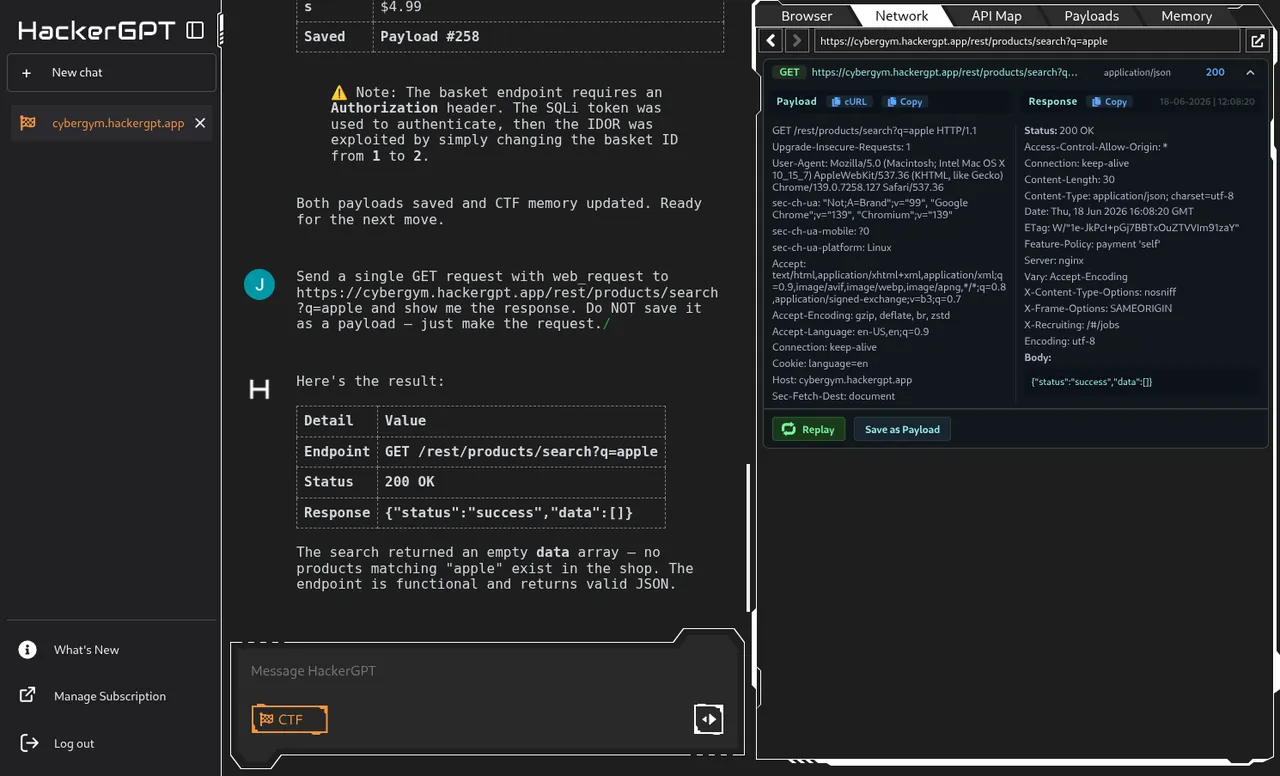Click the response Body JSON in the Network panel
This screenshot has width=1280, height=776.
click(x=1091, y=382)
